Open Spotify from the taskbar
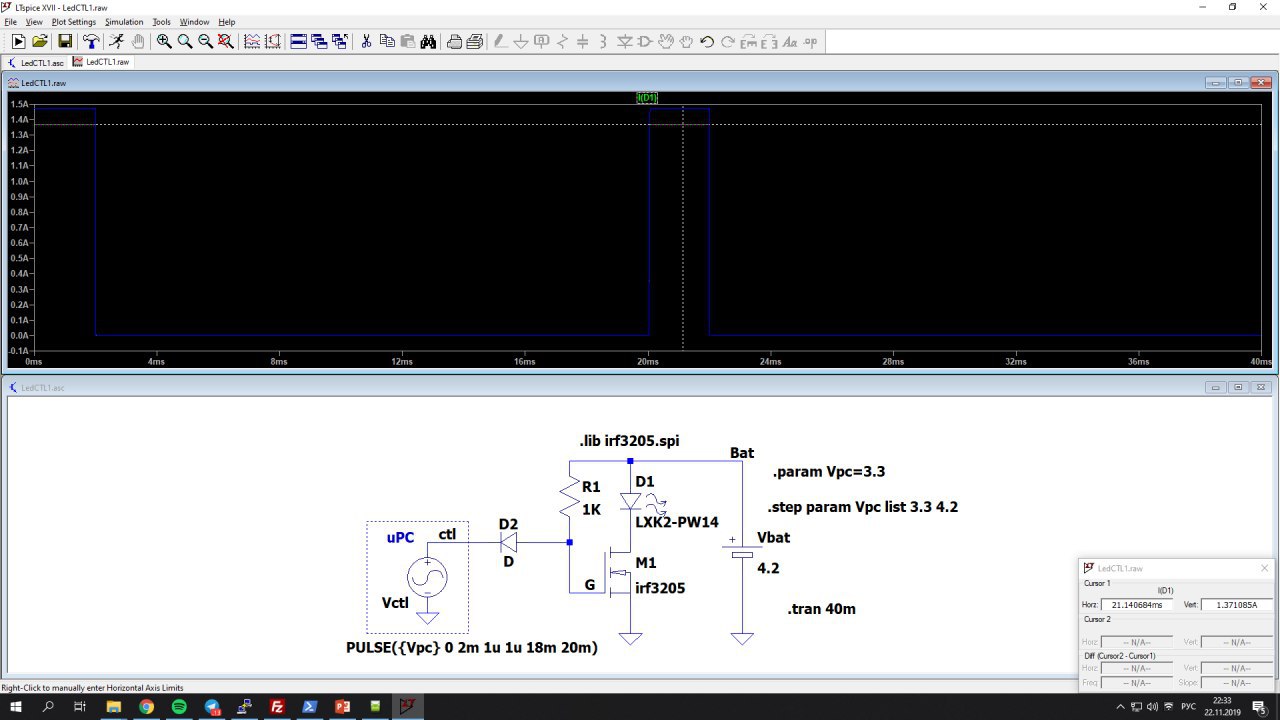 (179, 707)
